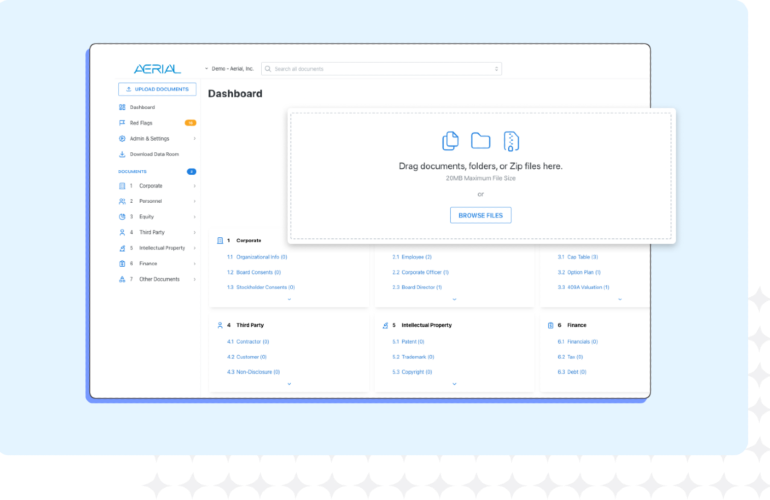Expand the Personnel sidebar chevron

point(194,201)
